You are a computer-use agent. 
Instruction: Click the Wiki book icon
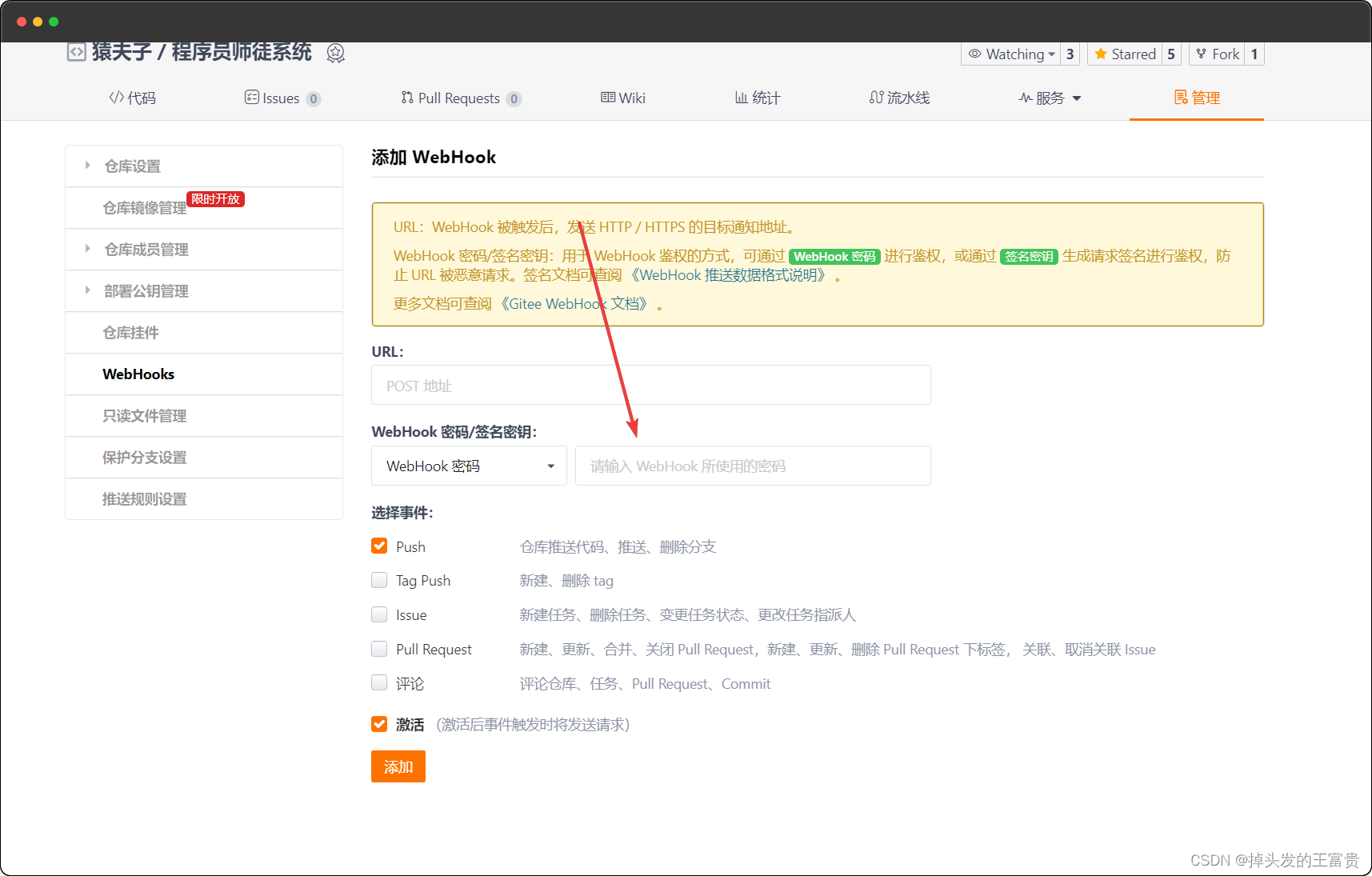click(x=608, y=98)
